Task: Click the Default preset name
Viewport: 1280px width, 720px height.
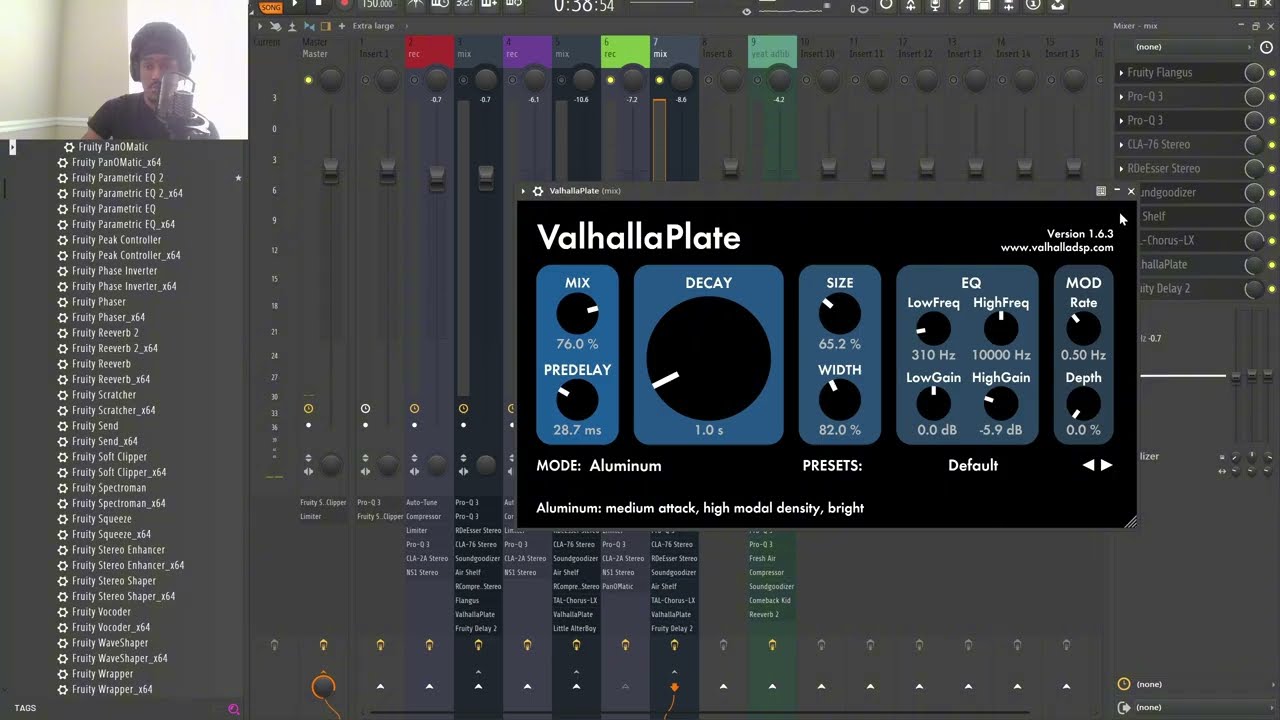Action: click(x=973, y=466)
